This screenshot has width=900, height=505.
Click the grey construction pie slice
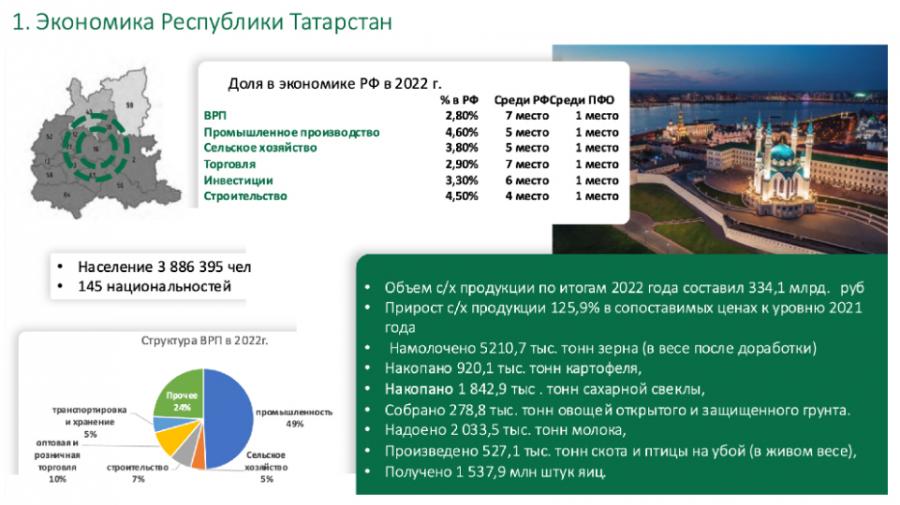click(x=185, y=452)
